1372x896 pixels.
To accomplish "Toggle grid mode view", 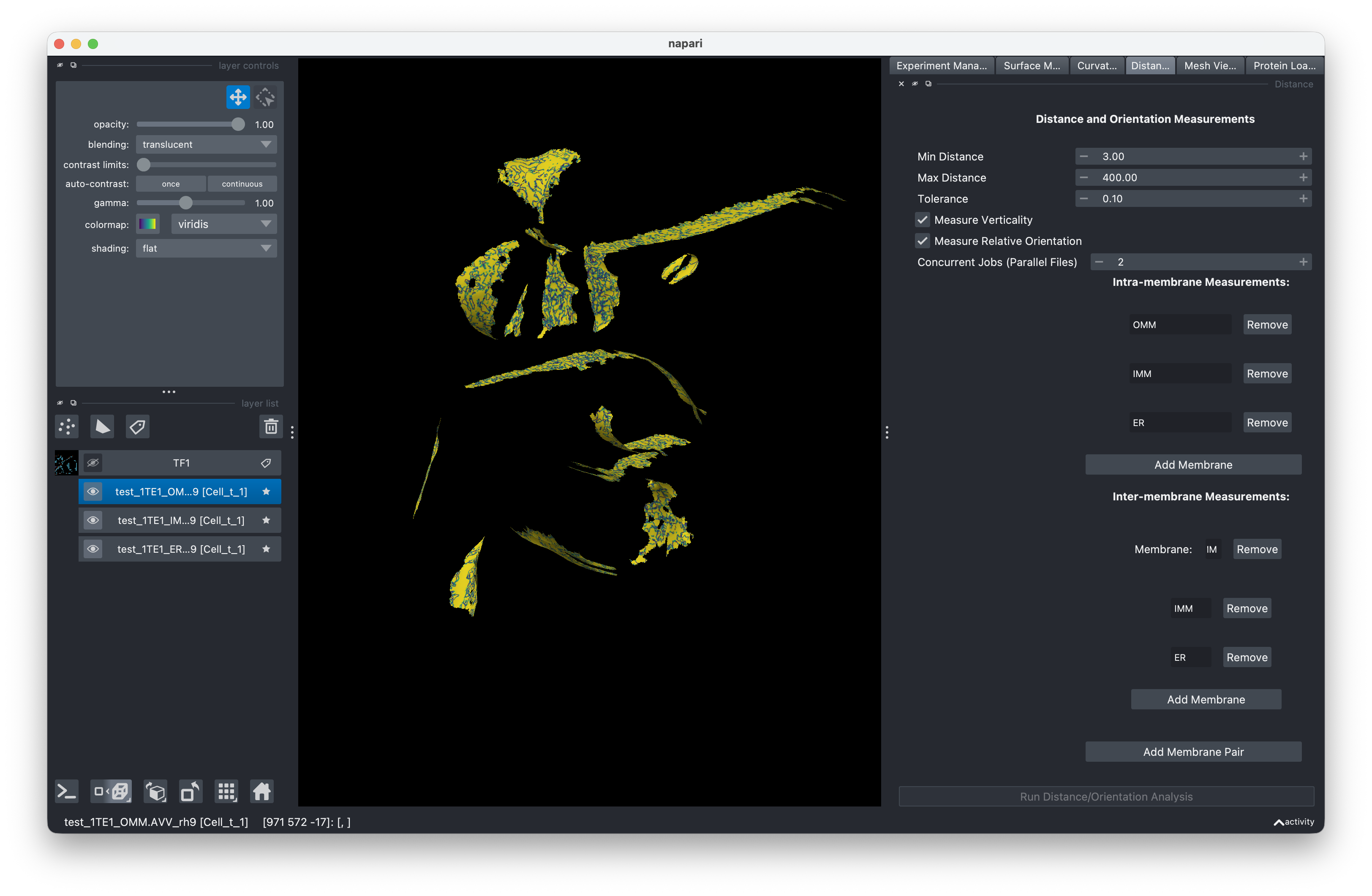I will [x=226, y=792].
